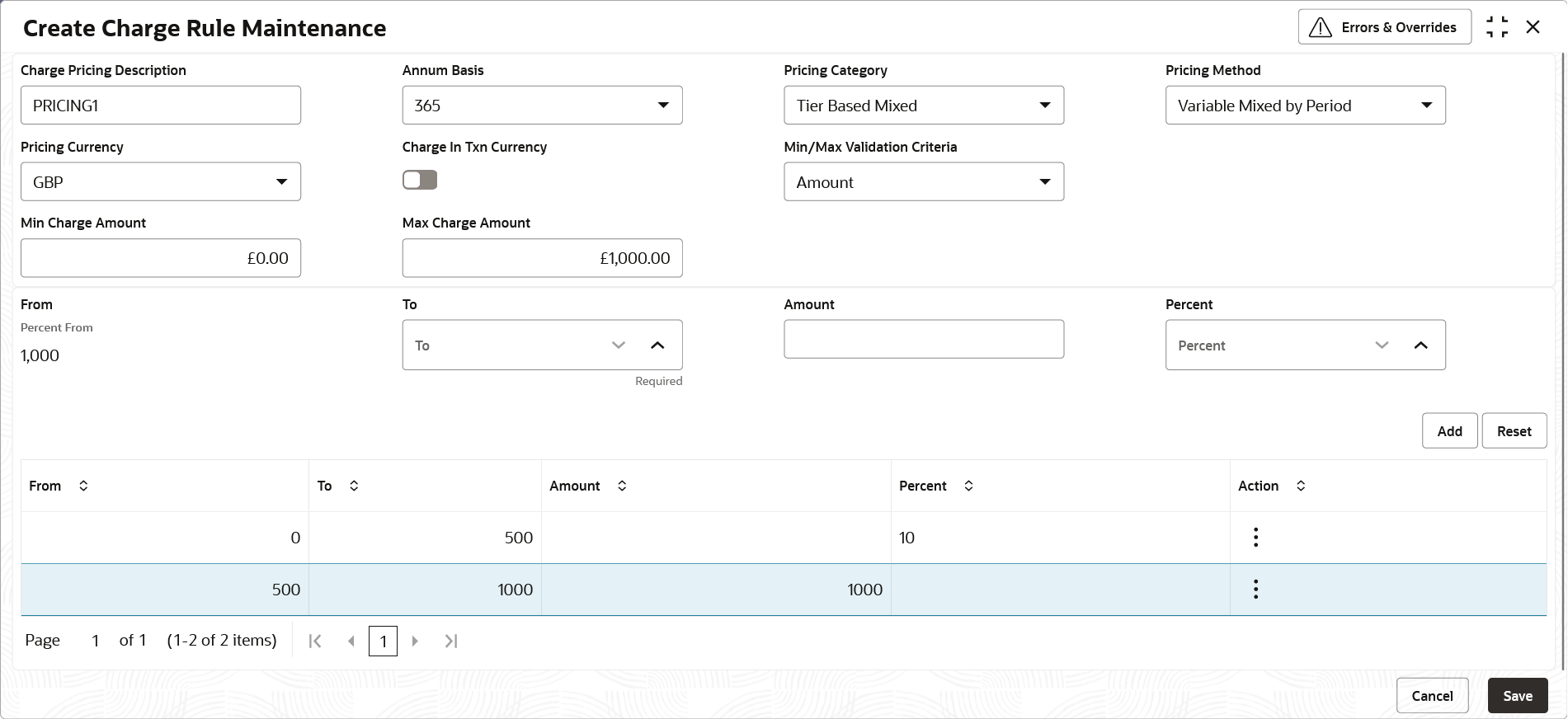Screen dimensions: 1568x719
Task: Sort table by the To column
Action: [354, 486]
